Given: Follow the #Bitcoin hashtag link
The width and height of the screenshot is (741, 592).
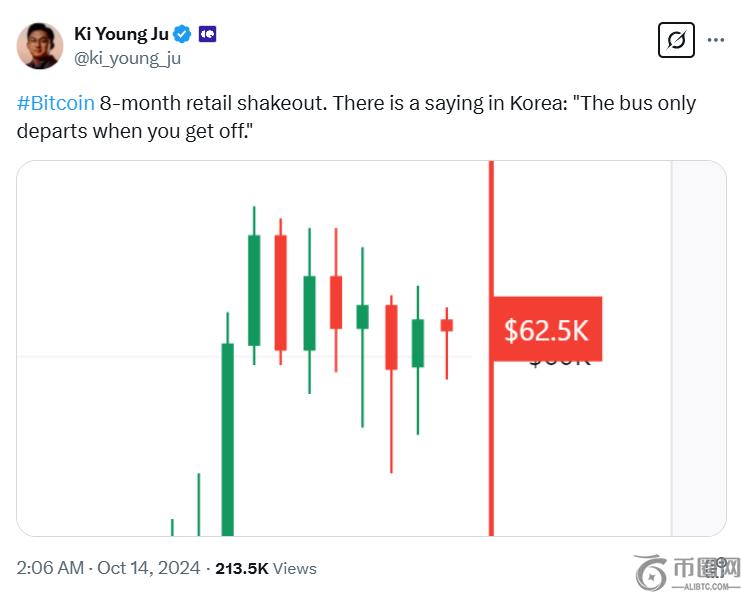Looking at the screenshot, I should pyautogui.click(x=56, y=104).
